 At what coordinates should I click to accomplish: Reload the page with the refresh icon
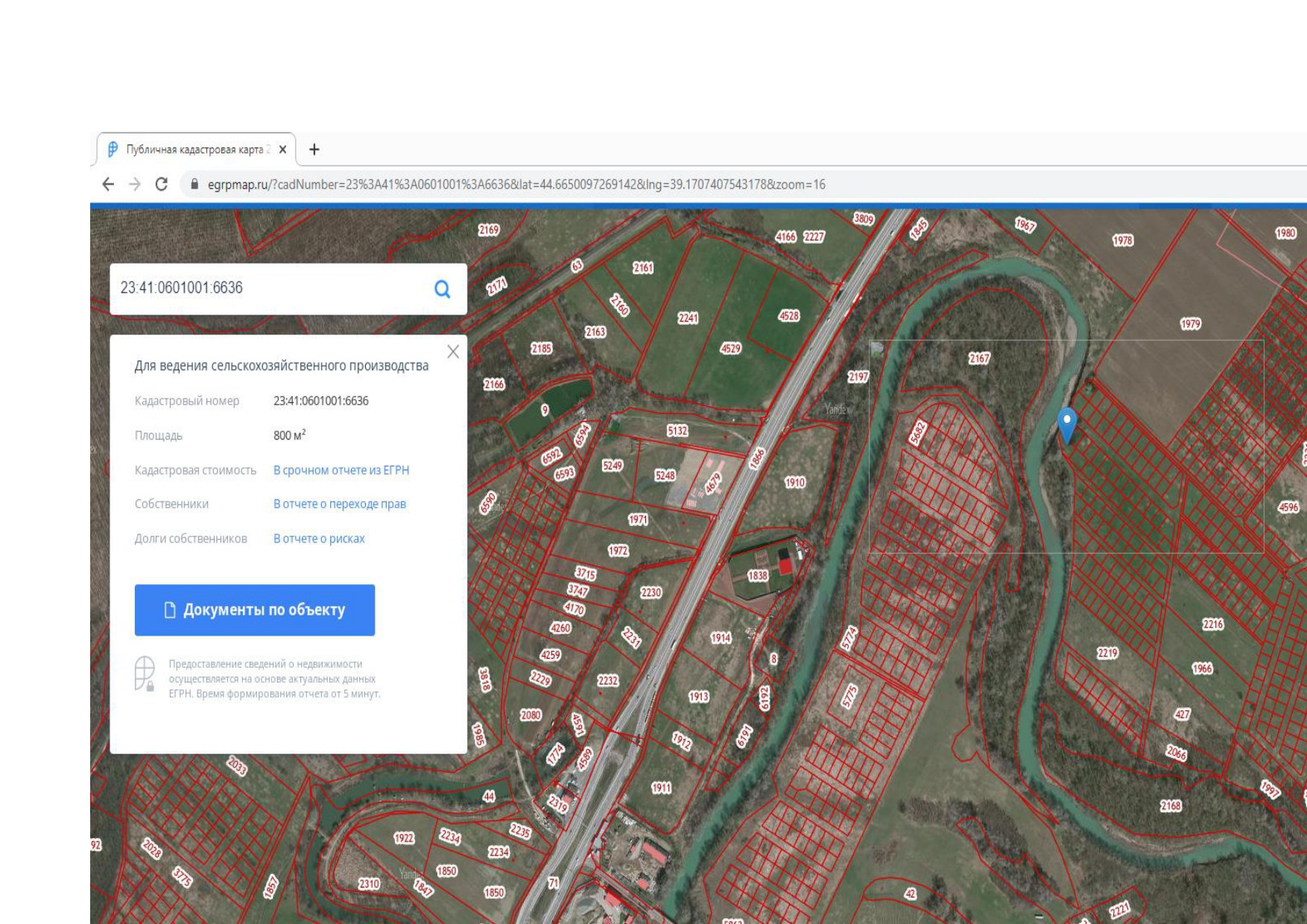coord(161,184)
